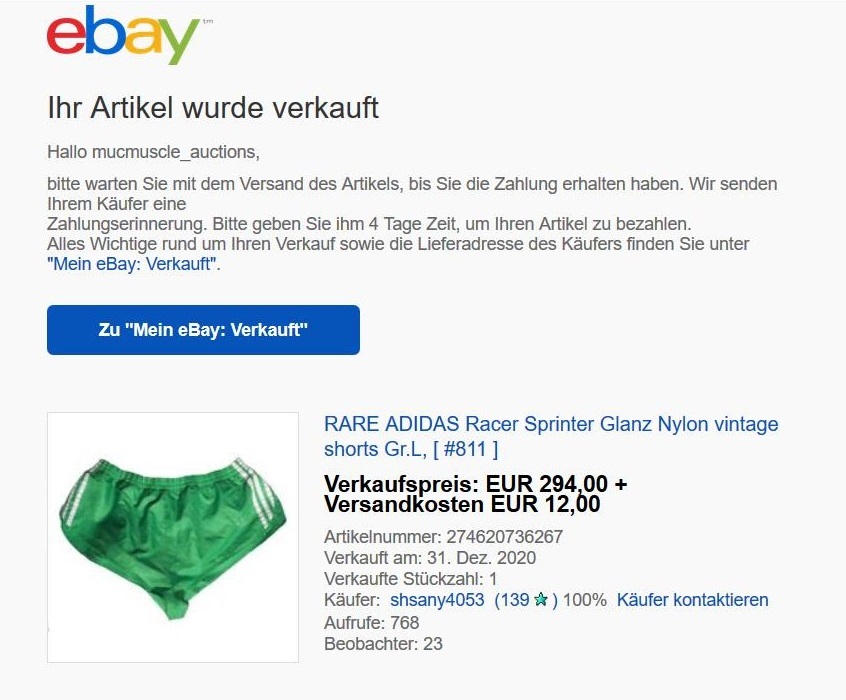Click the Verkauft am 31. Dez. 2020 line
Screen dimensions: 846x700
click(430, 558)
